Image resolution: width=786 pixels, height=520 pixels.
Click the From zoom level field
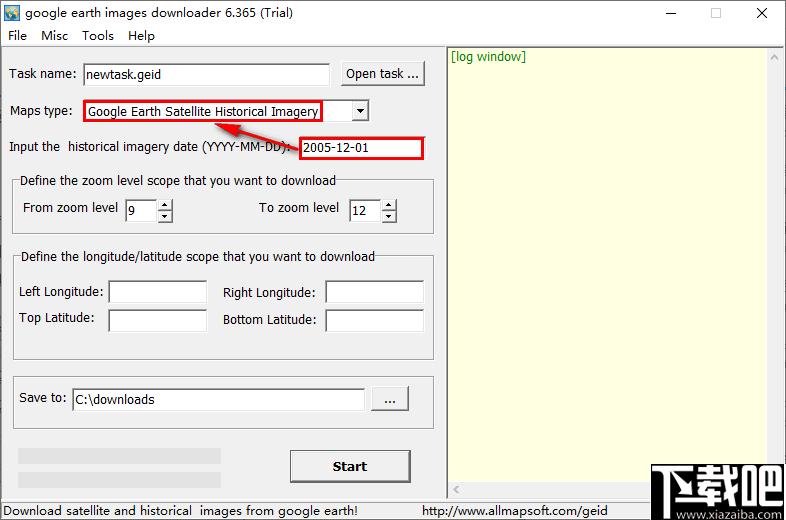[x=141, y=210]
